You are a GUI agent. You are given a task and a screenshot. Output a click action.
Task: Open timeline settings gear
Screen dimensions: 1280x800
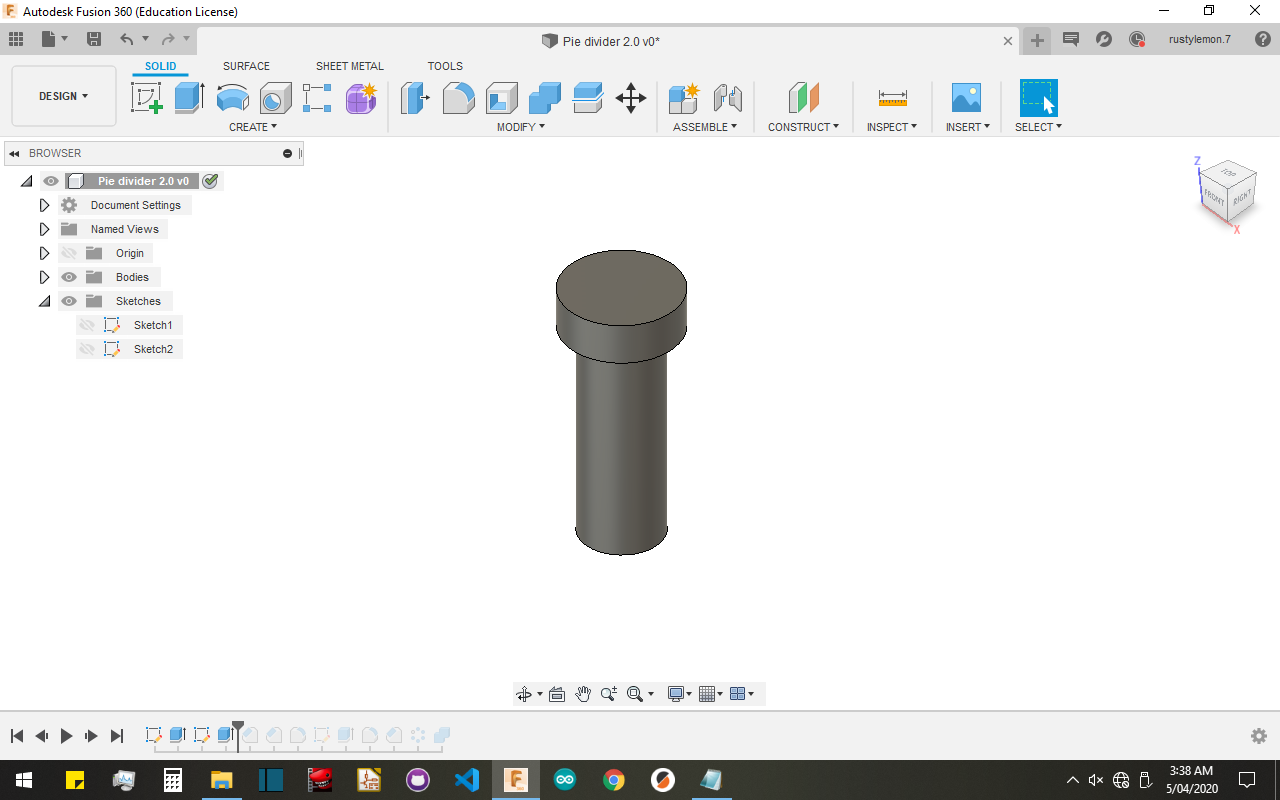[1259, 736]
